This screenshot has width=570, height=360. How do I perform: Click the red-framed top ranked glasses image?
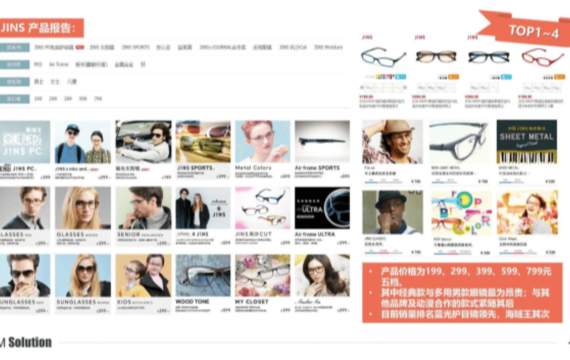coord(542,57)
